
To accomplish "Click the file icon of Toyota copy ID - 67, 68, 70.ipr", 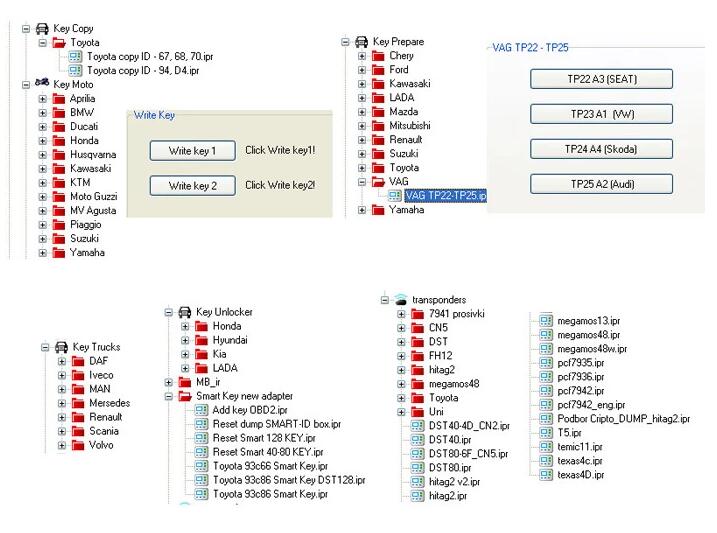I will [75, 57].
